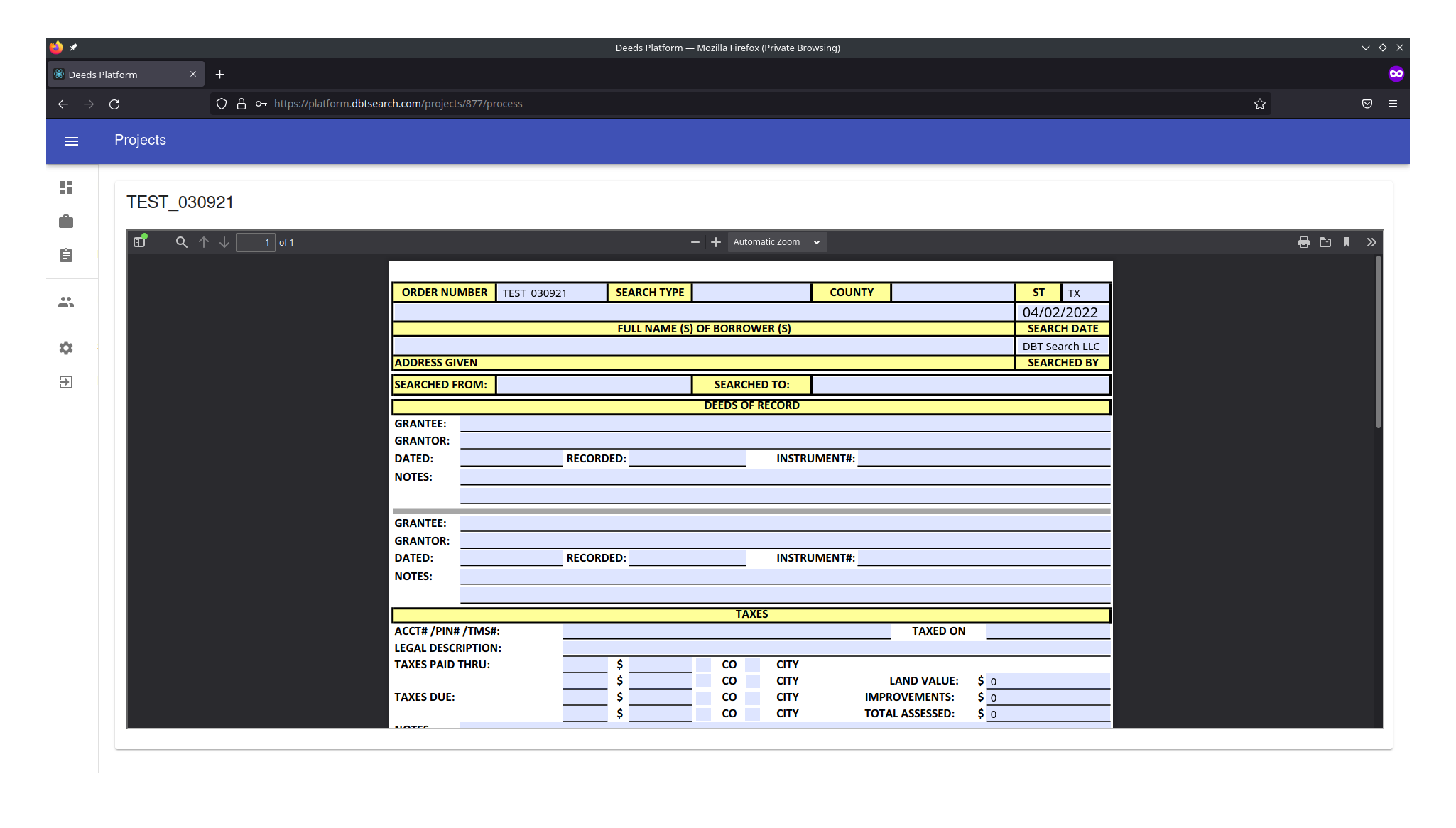The image size is (1456, 828).
Task: Click the COUNTY input field
Action: pos(952,293)
